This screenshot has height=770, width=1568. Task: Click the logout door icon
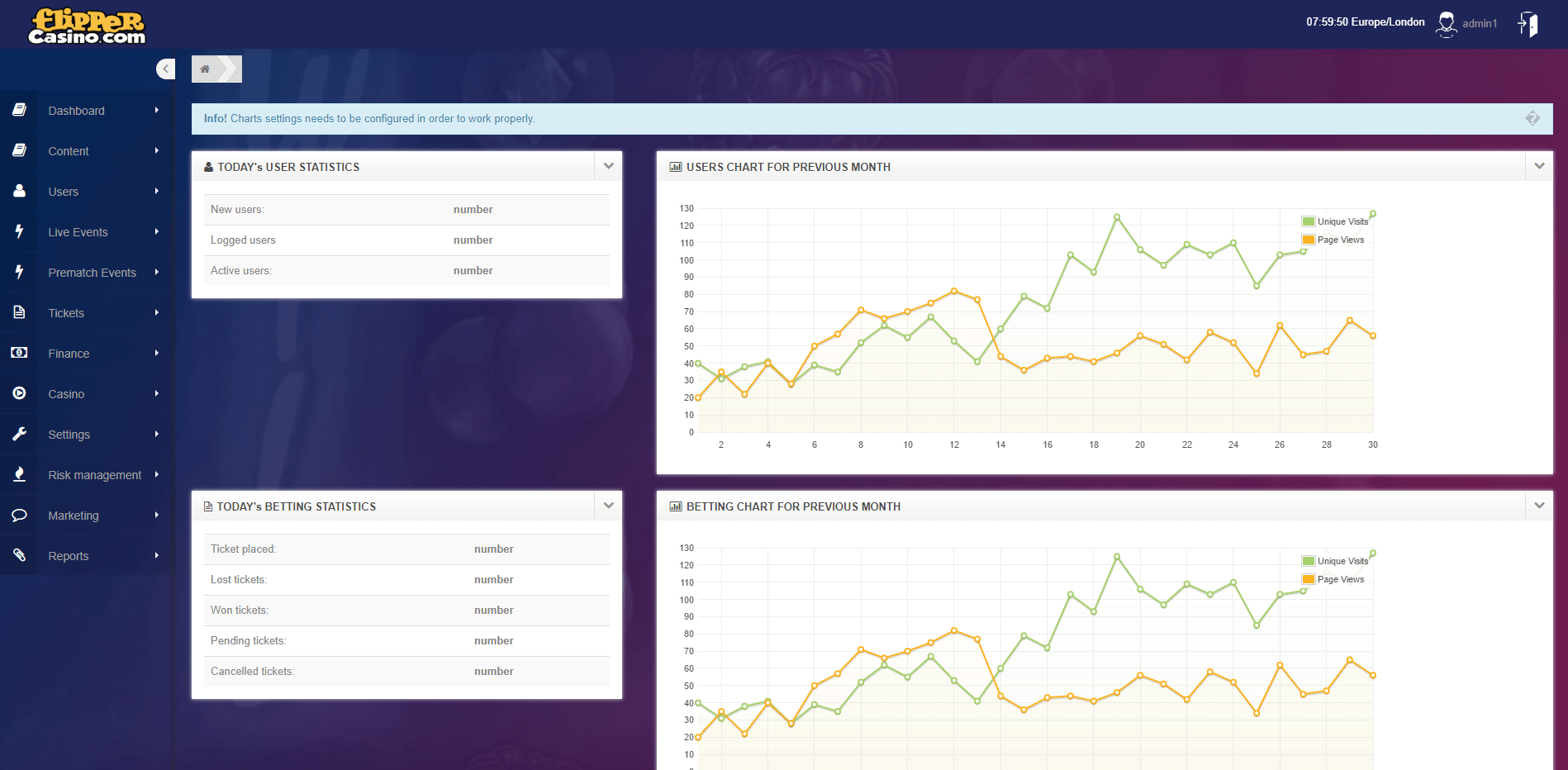point(1528,24)
